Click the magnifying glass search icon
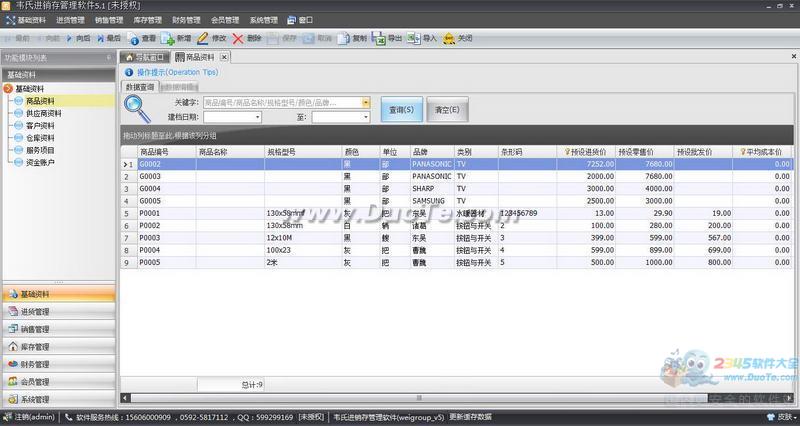Viewport: 800px width, 426px height. (137, 109)
